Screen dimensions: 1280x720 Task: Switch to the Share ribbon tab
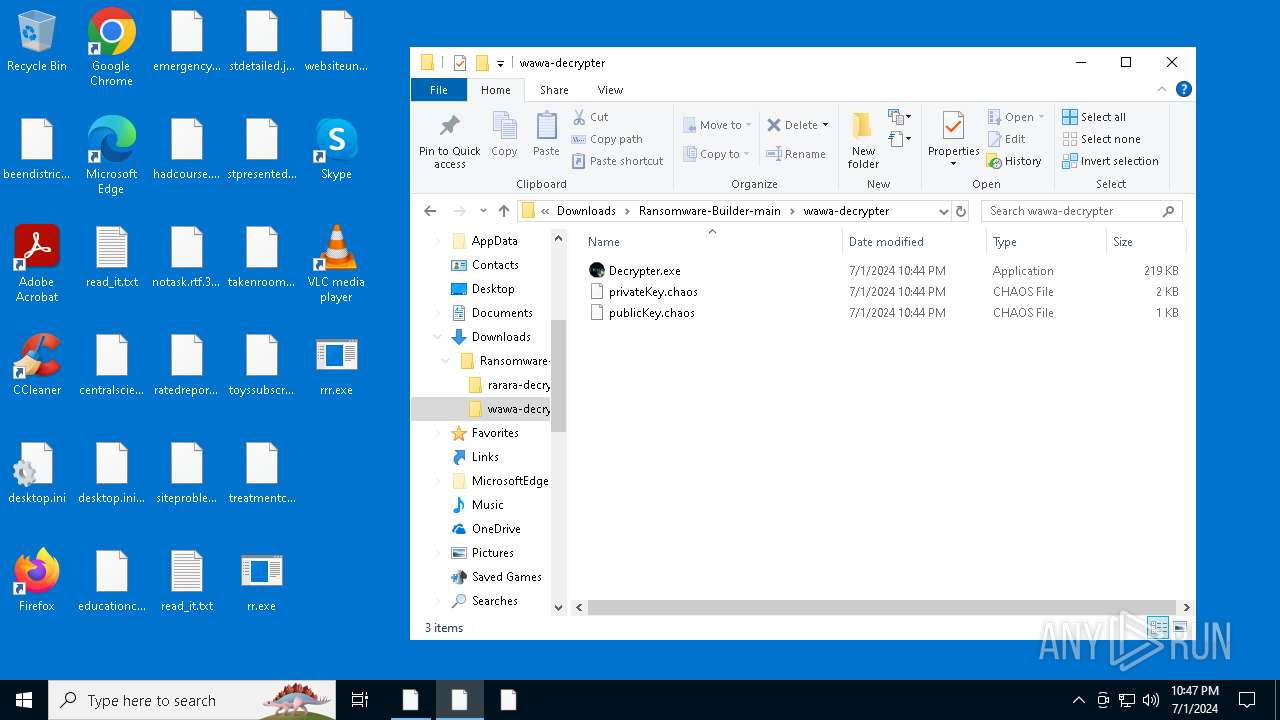click(554, 89)
